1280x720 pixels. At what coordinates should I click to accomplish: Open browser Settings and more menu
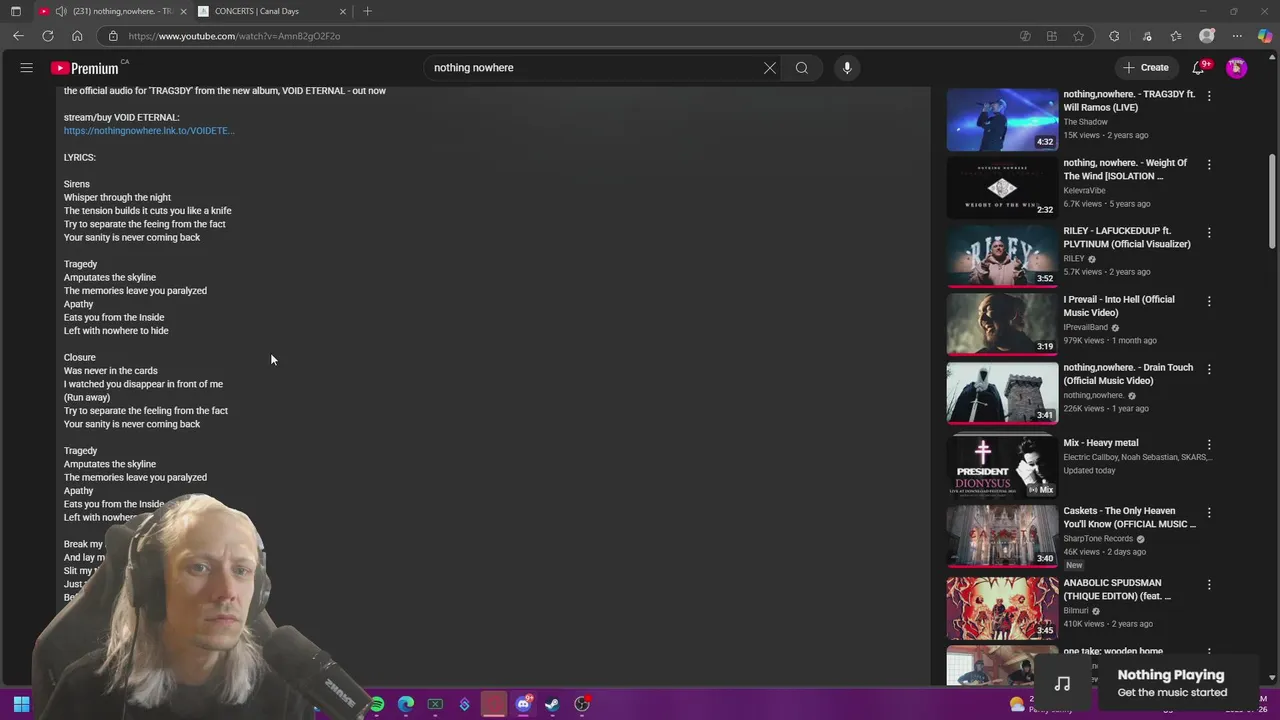(1237, 36)
